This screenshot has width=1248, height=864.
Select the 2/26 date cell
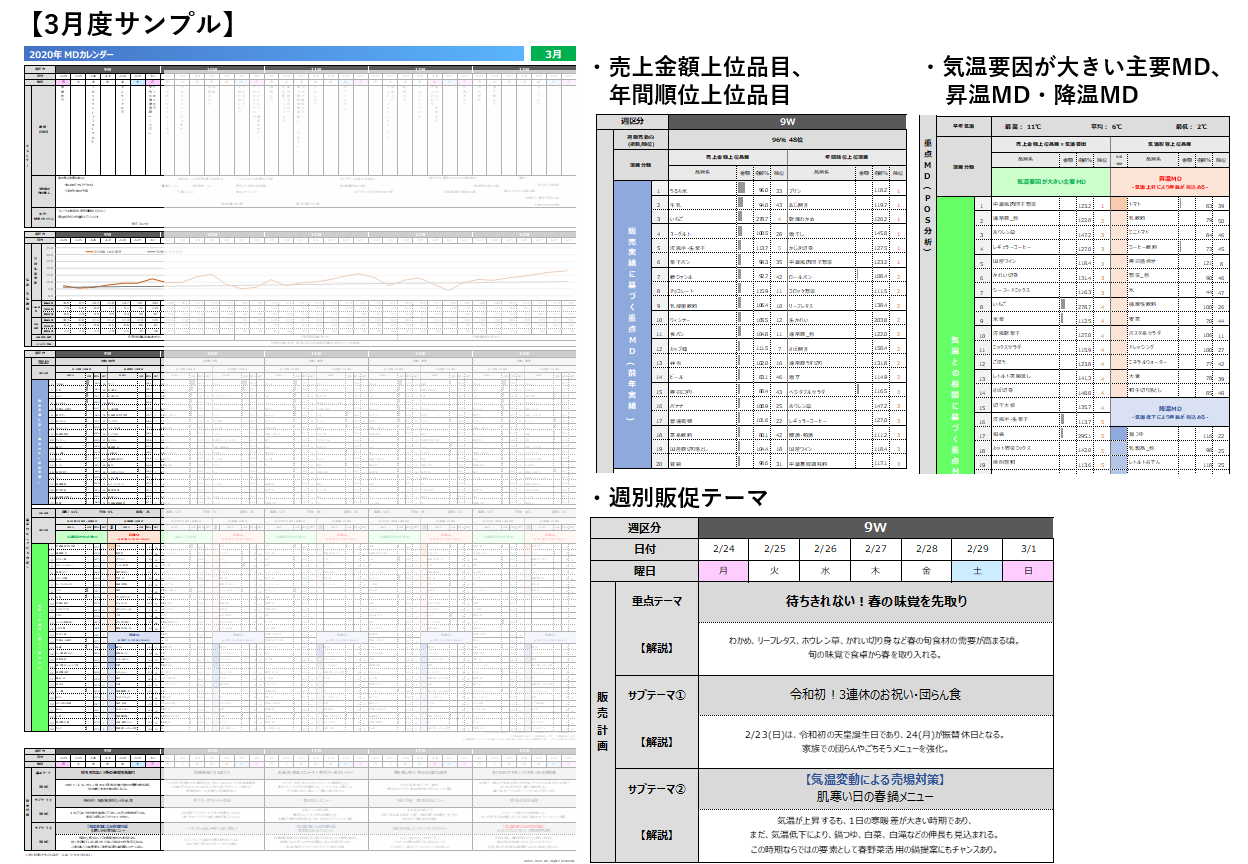[825, 549]
